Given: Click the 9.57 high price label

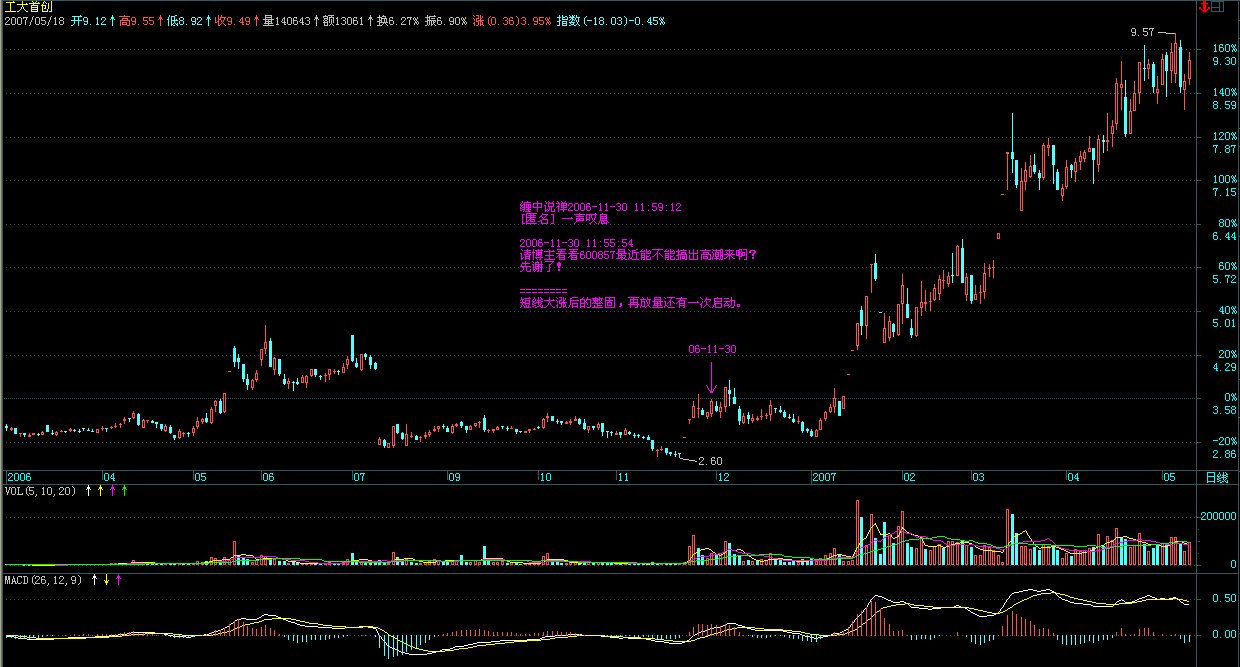Looking at the screenshot, I should [x=1142, y=32].
